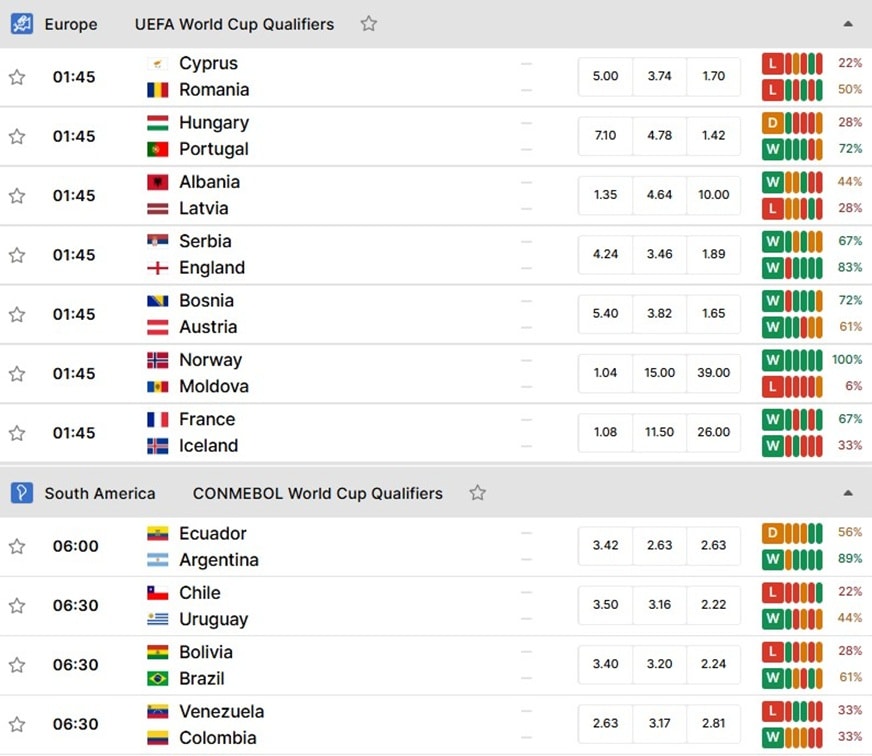Click the South America region icon

[x=22, y=493]
